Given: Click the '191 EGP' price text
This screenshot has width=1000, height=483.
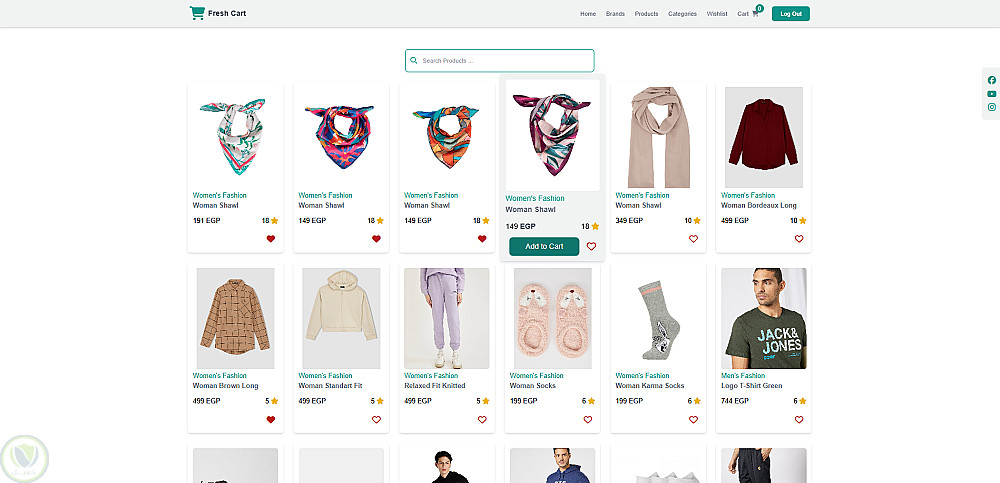Looking at the screenshot, I should (207, 221).
